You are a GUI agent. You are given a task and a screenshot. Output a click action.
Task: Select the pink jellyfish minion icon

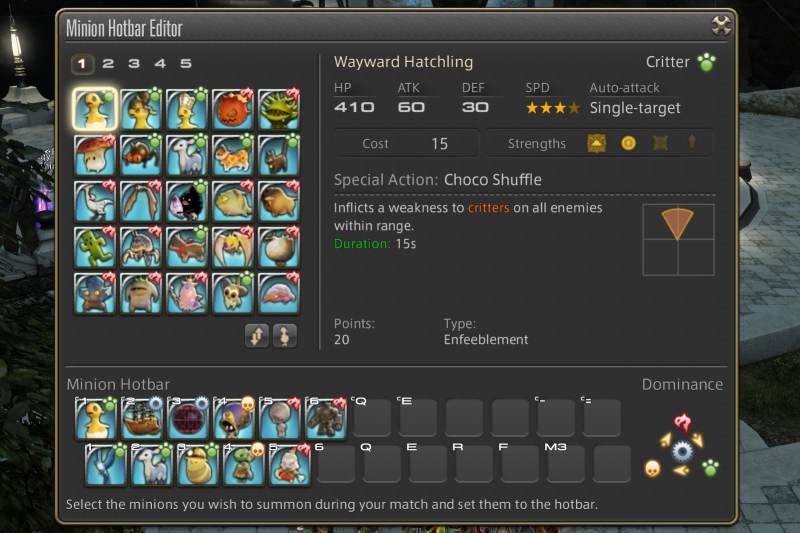pyautogui.click(x=279, y=293)
